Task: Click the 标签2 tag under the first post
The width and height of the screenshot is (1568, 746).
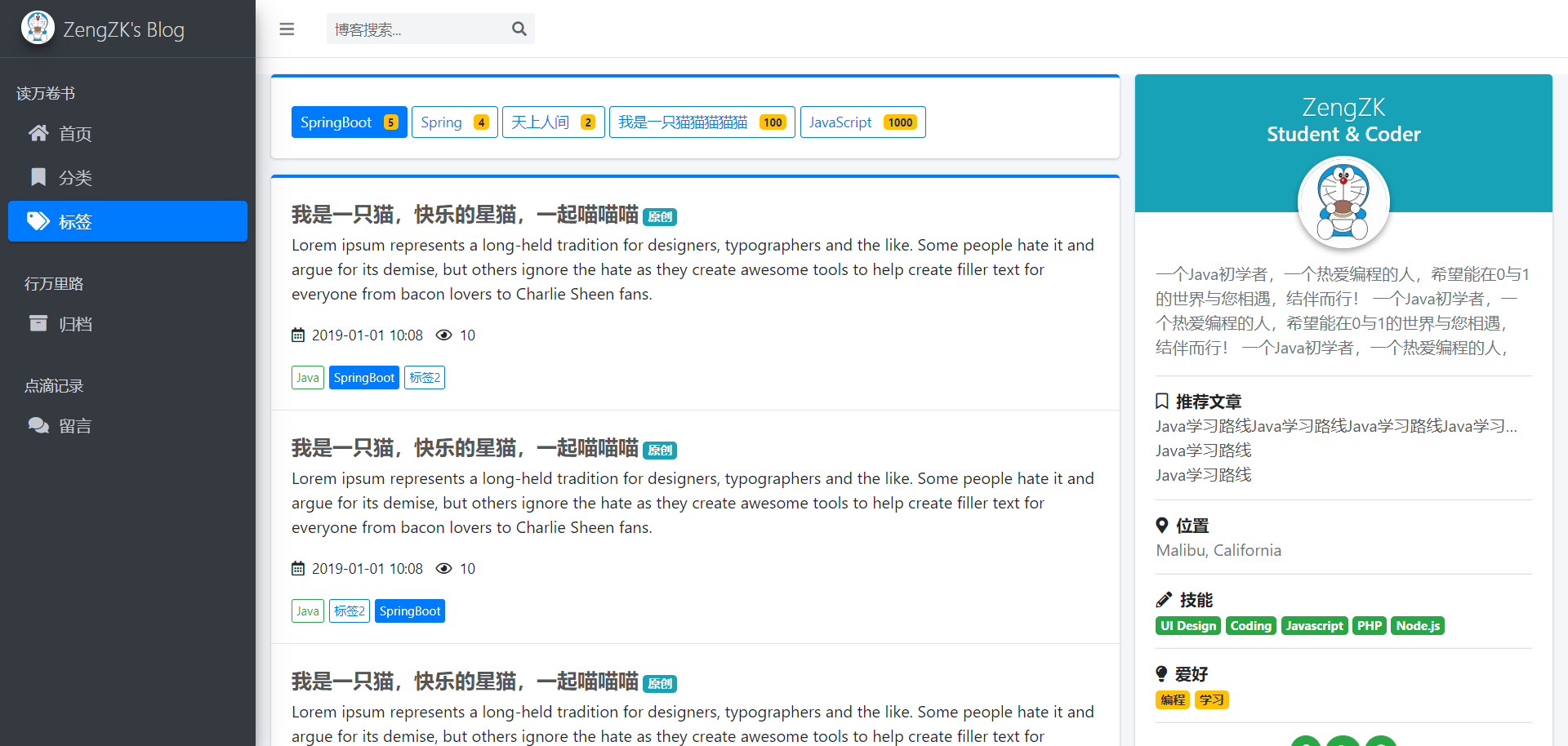Action: pyautogui.click(x=425, y=378)
